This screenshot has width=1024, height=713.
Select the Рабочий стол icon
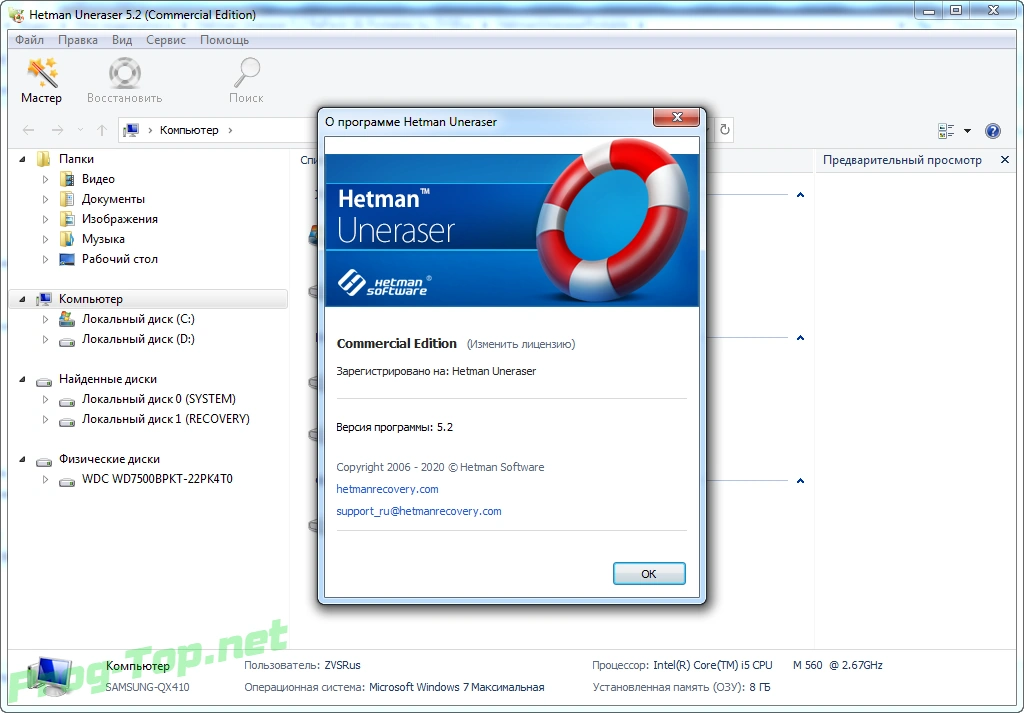pos(67,259)
